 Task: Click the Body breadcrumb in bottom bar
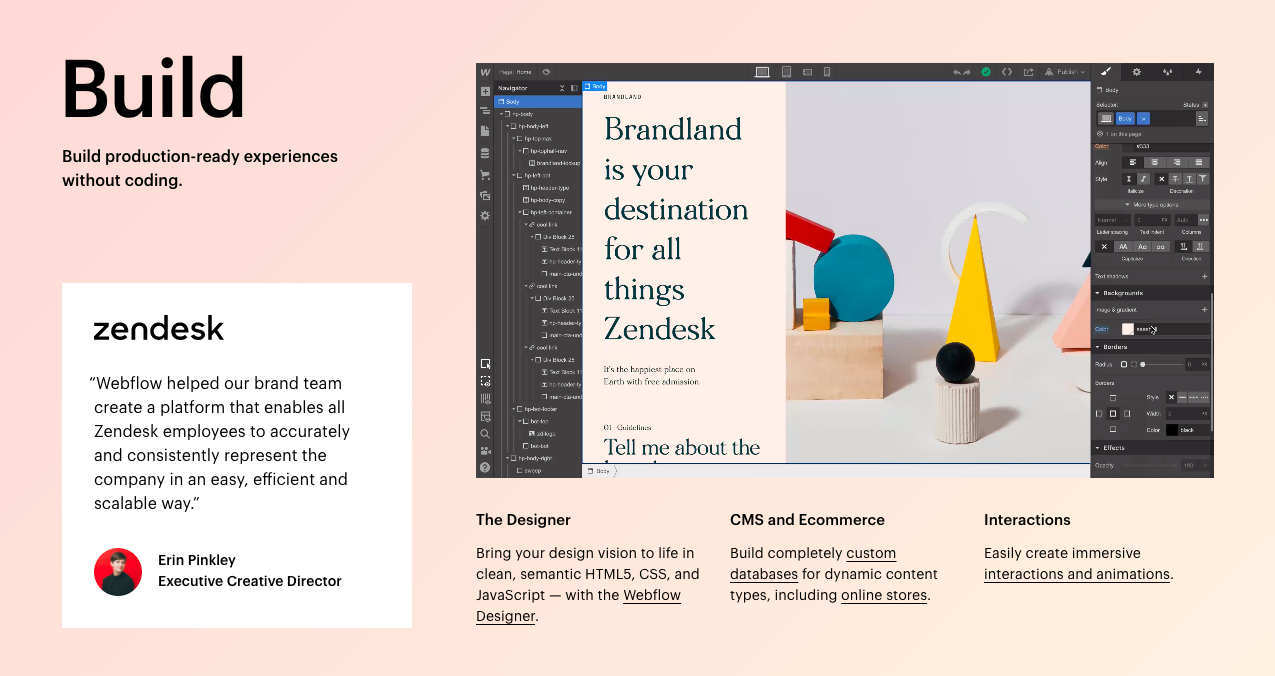600,471
